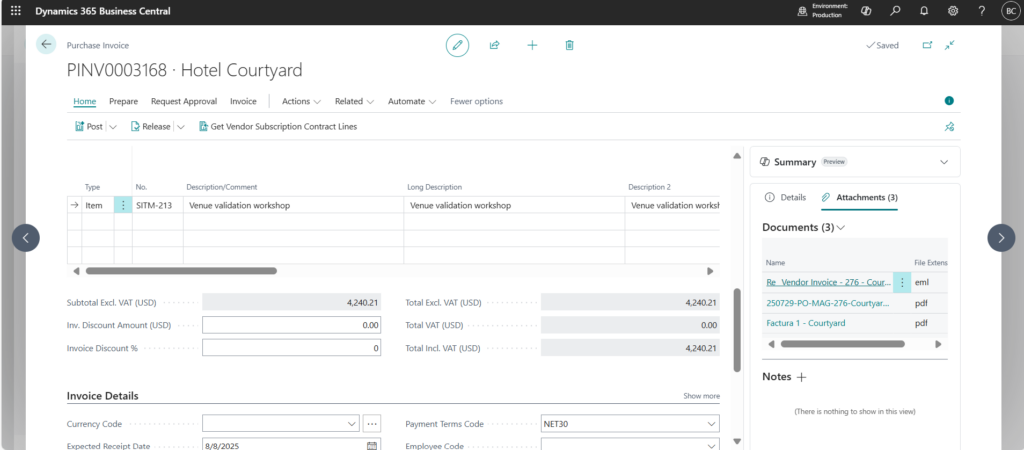Click the Description/Comment column header
Image resolution: width=1024 pixels, height=450 pixels.
[223, 187]
